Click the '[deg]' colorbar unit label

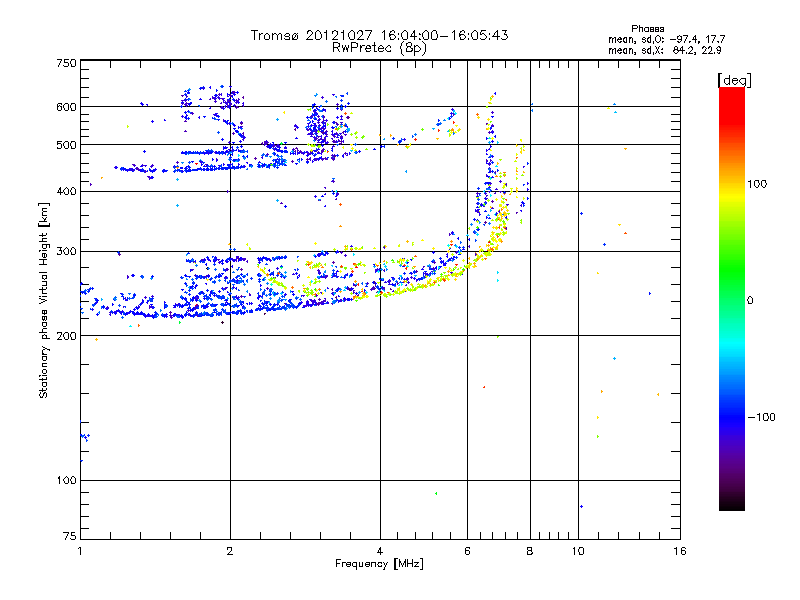pyautogui.click(x=734, y=80)
